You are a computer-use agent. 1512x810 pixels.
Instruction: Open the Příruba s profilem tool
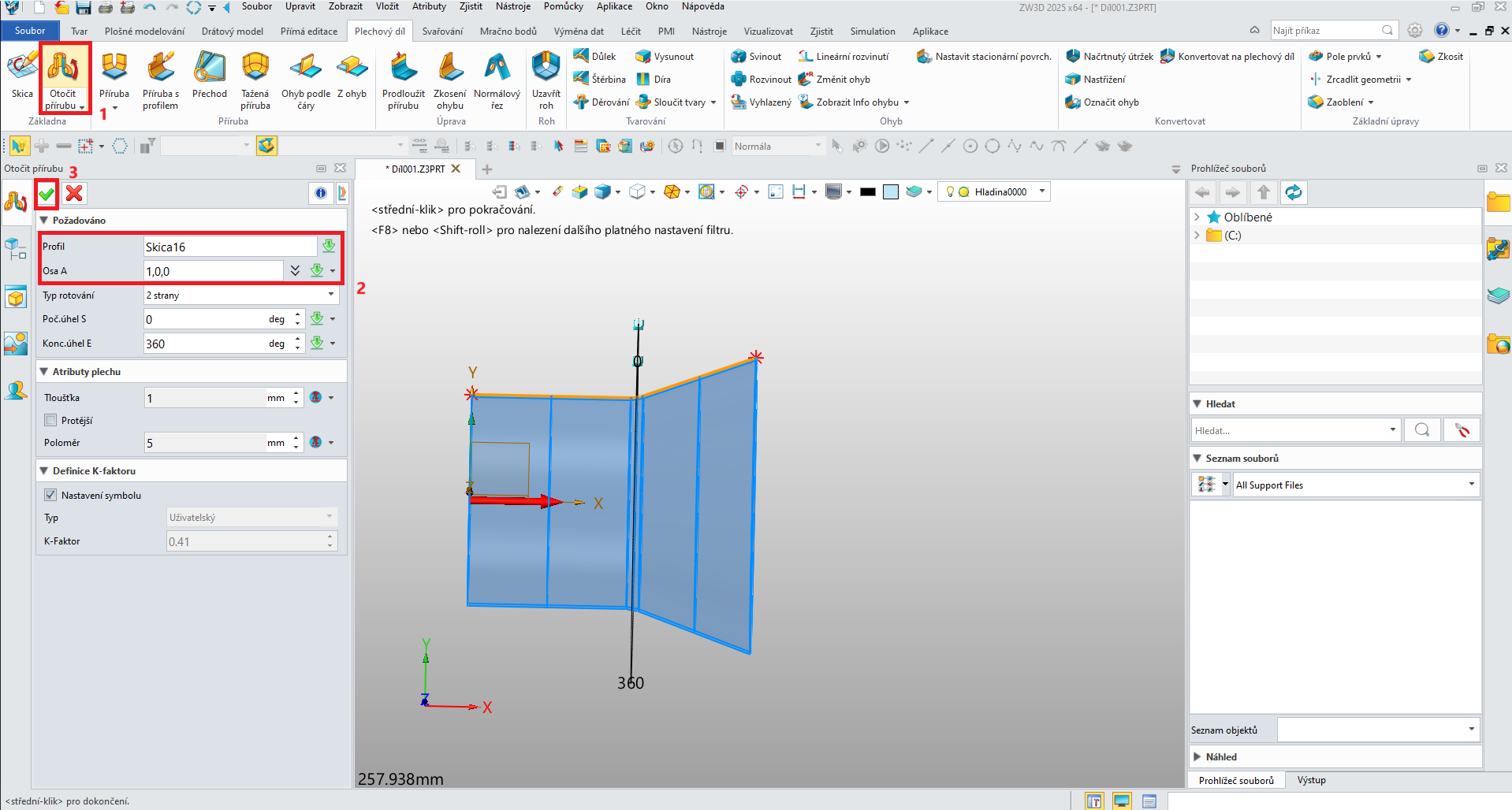[x=161, y=79]
